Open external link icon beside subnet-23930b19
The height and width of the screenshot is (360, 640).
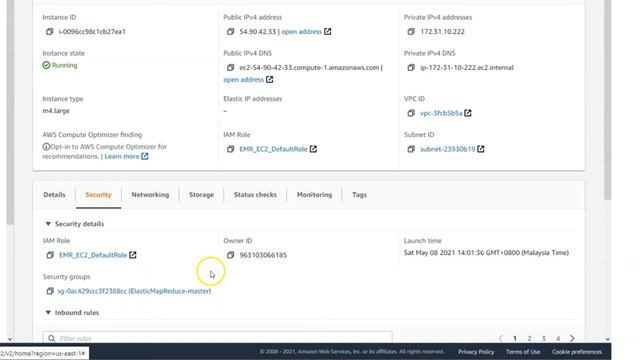click(481, 149)
